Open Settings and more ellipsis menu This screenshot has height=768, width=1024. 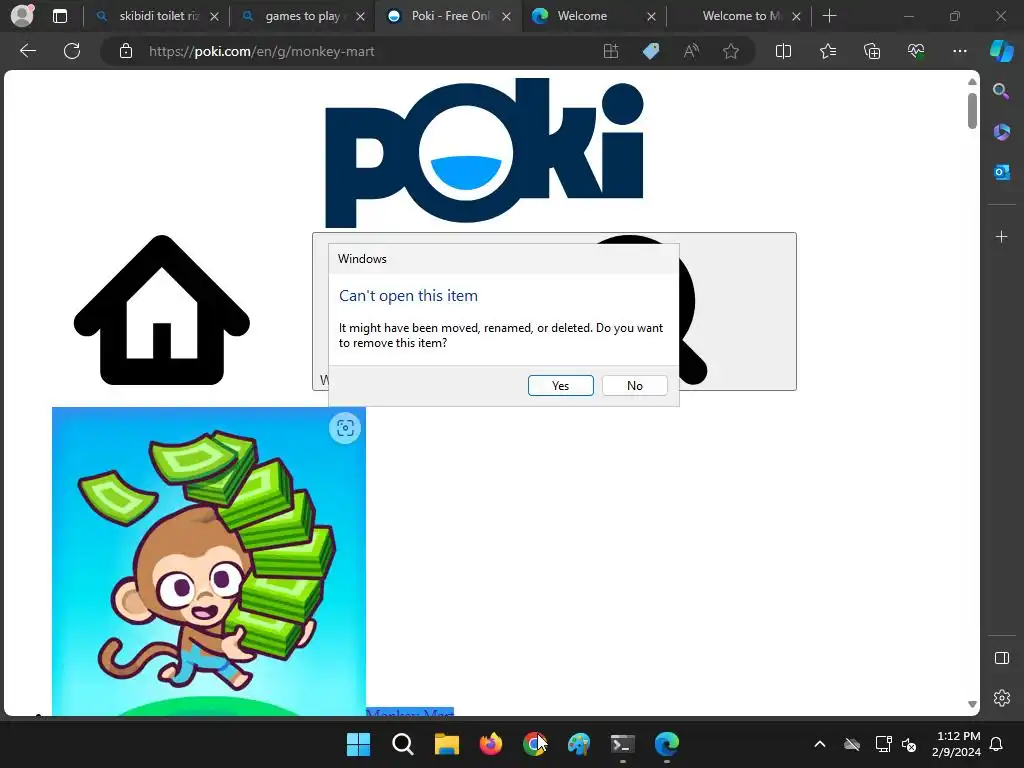[x=959, y=51]
